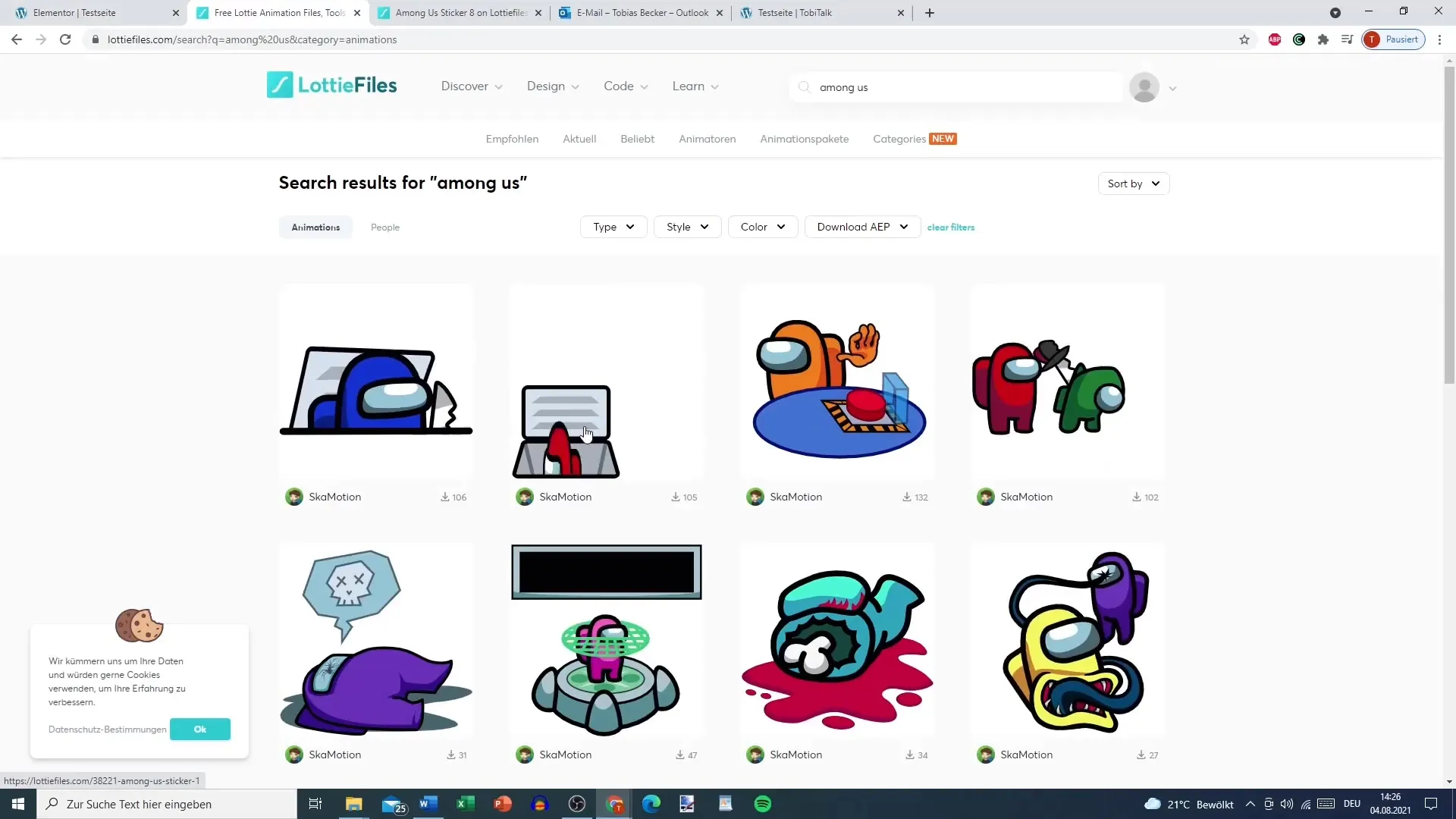
Task: Open OBS Studio from the taskbar
Action: coord(577,804)
